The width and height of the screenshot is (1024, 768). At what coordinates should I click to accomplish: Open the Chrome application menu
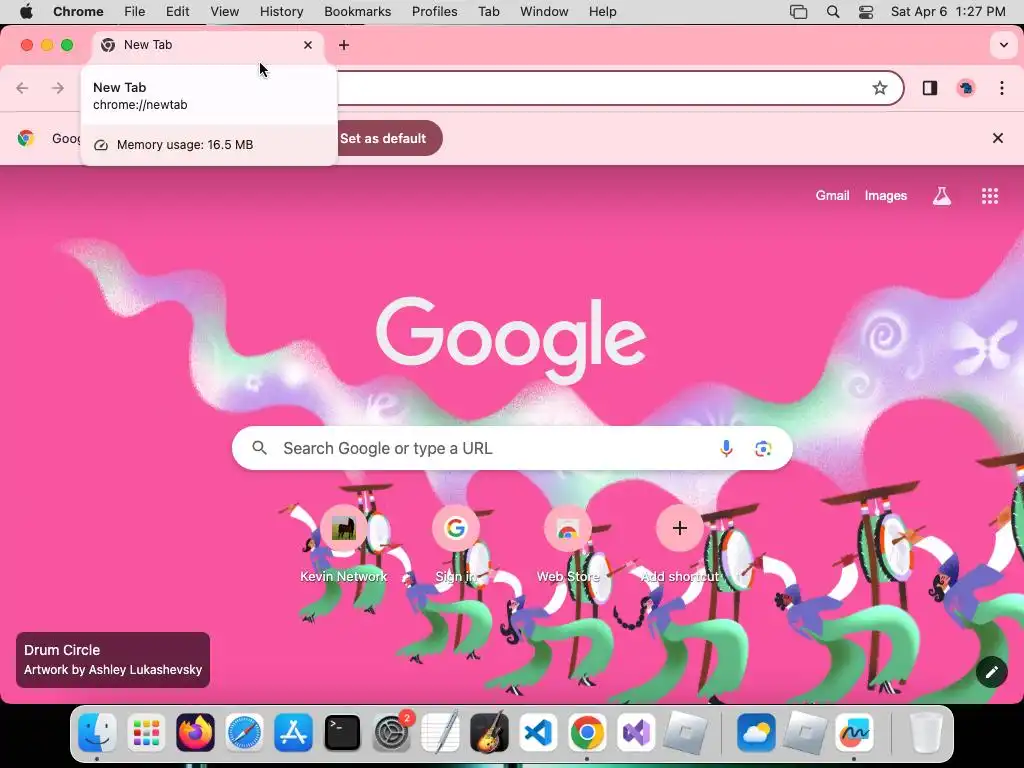click(x=78, y=11)
